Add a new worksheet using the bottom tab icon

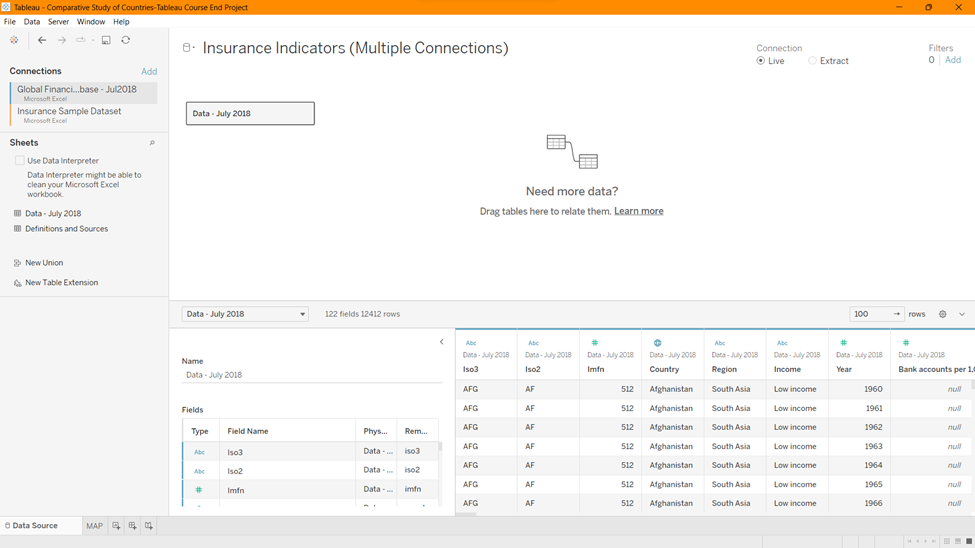click(116, 526)
